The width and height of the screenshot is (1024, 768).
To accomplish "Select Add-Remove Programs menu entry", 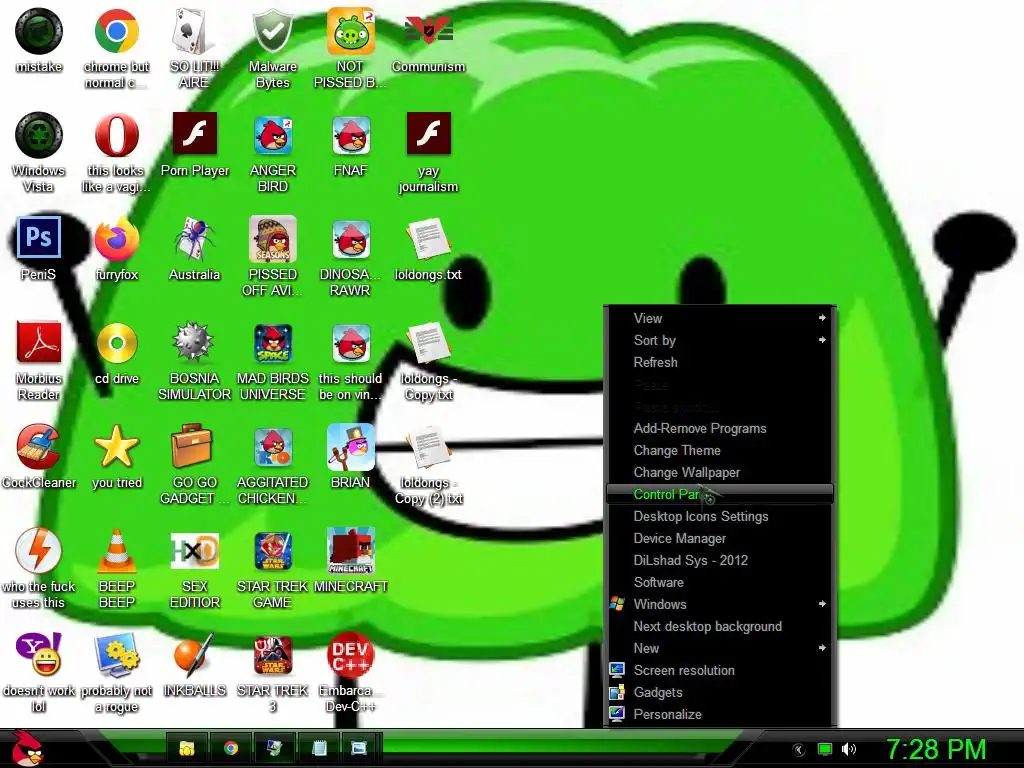I will pos(720,428).
